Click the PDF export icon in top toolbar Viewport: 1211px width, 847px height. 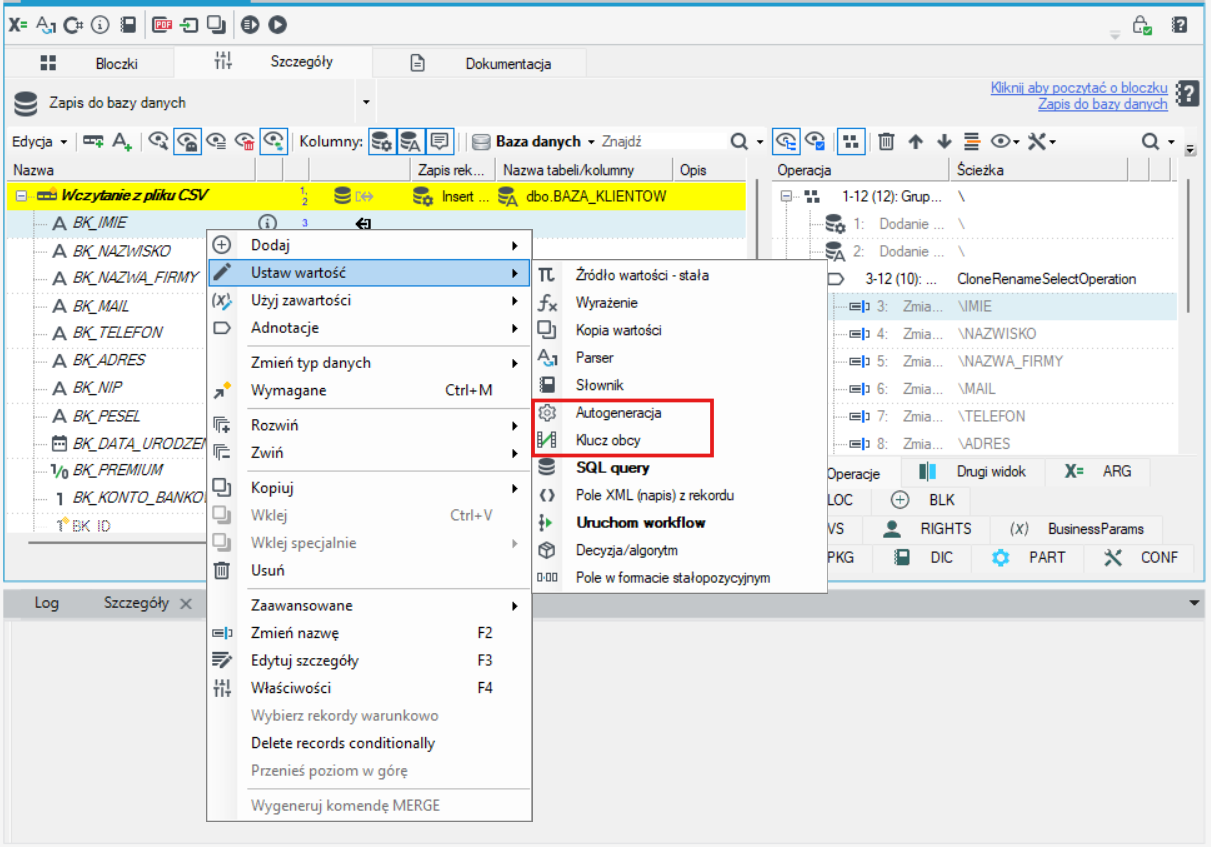click(x=163, y=24)
